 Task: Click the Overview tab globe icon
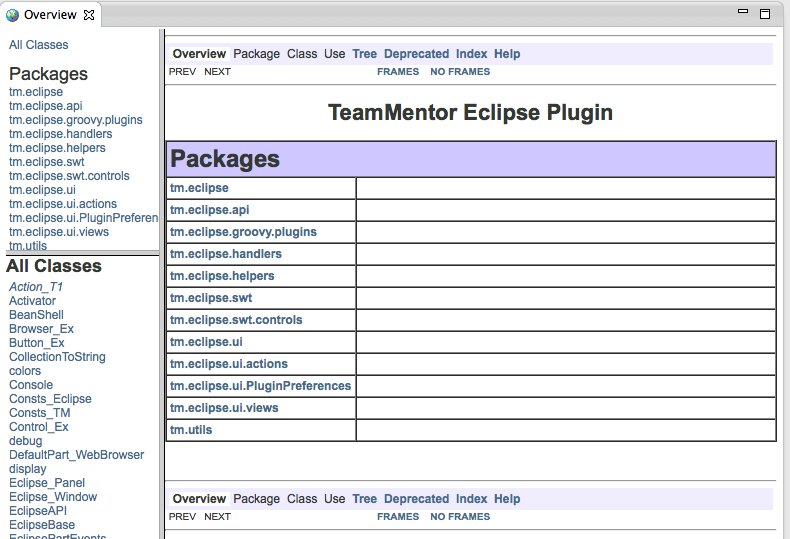click(12, 15)
